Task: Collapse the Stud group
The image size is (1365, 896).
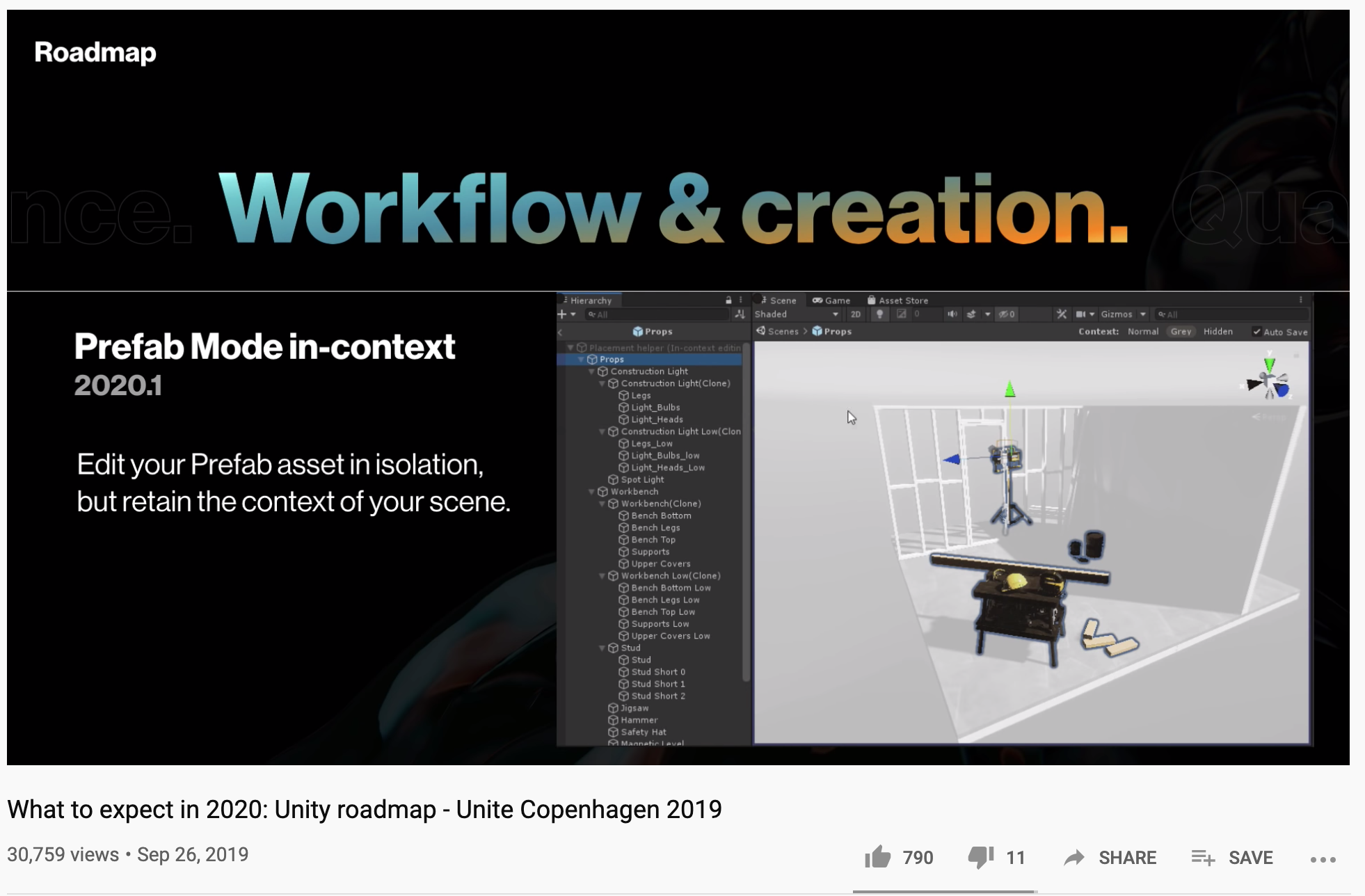Action: coord(602,648)
